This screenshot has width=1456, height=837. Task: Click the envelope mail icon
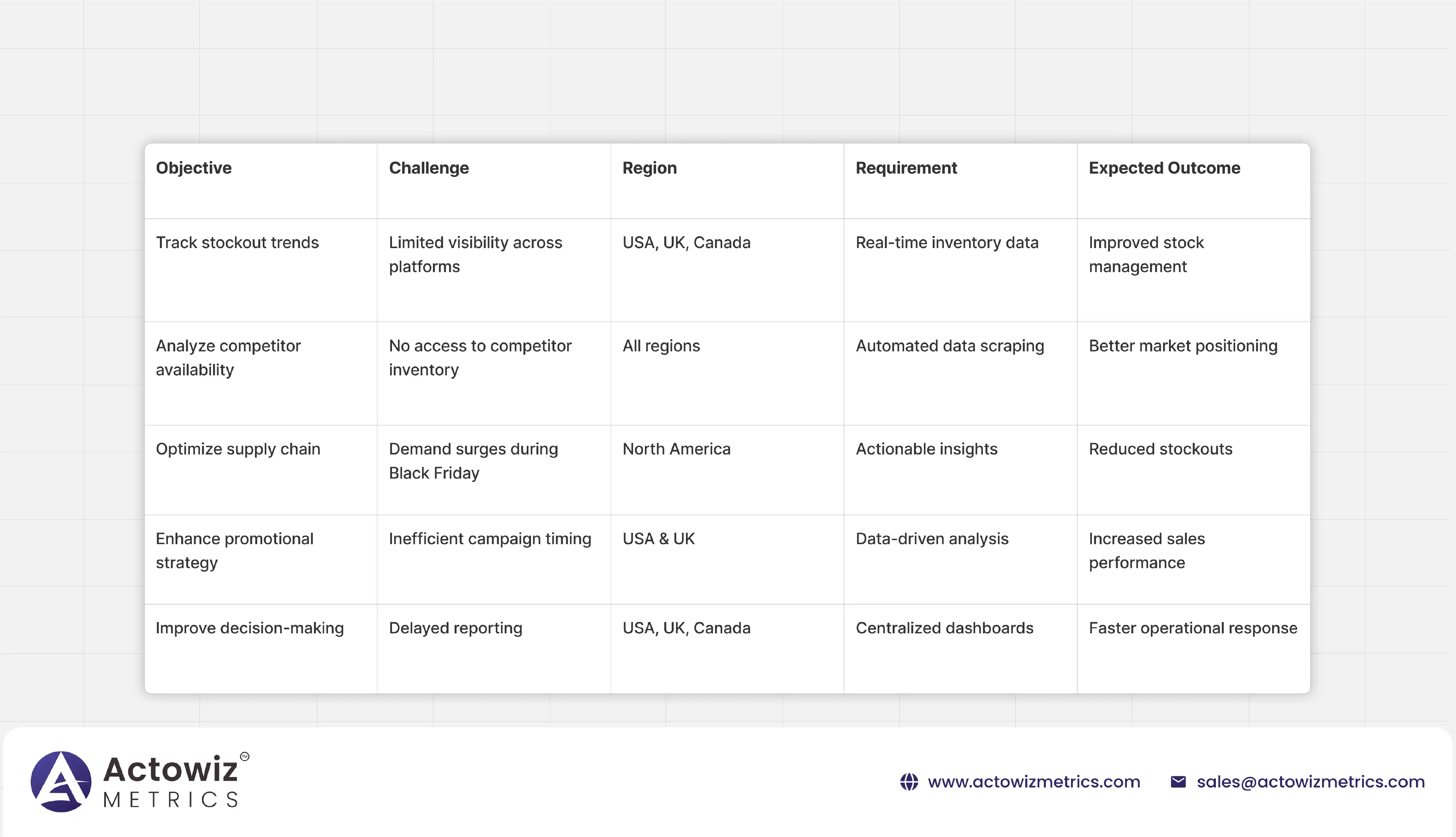1178,782
